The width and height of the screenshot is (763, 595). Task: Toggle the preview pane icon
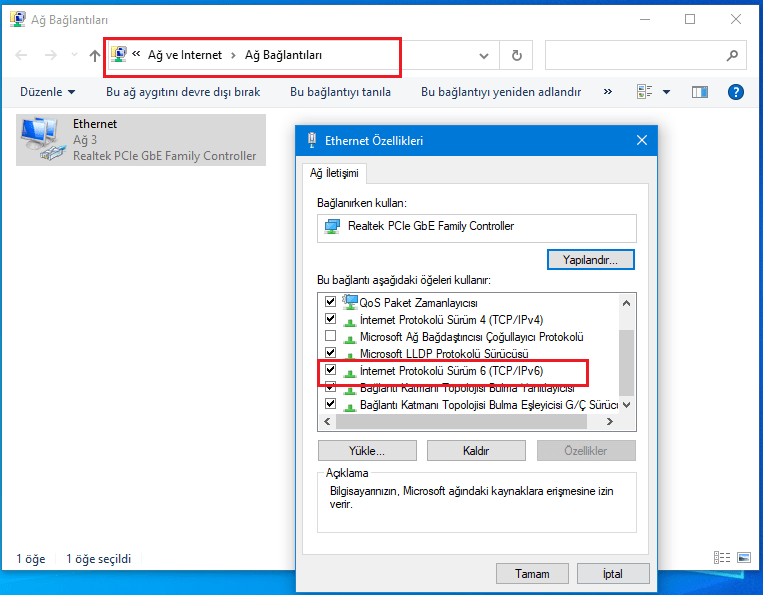700,92
